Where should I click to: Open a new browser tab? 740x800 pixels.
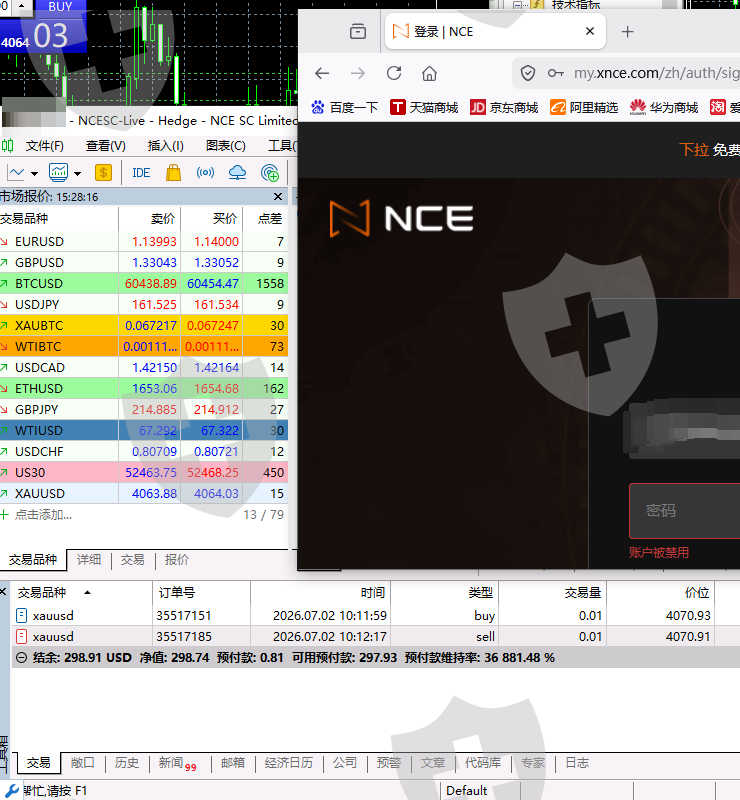(627, 32)
